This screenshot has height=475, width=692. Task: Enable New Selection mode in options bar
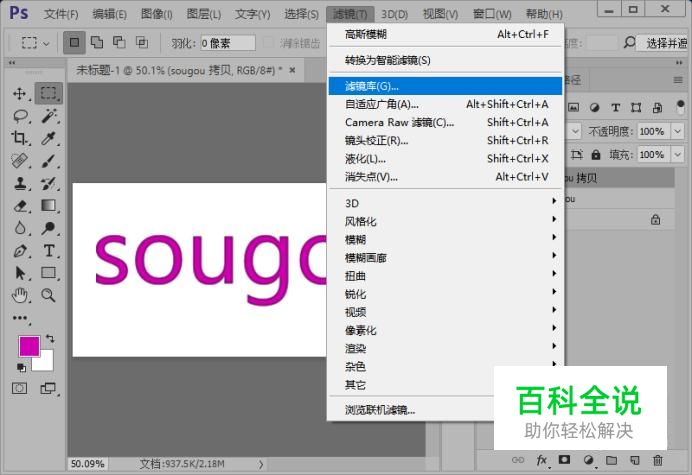pyautogui.click(x=74, y=43)
